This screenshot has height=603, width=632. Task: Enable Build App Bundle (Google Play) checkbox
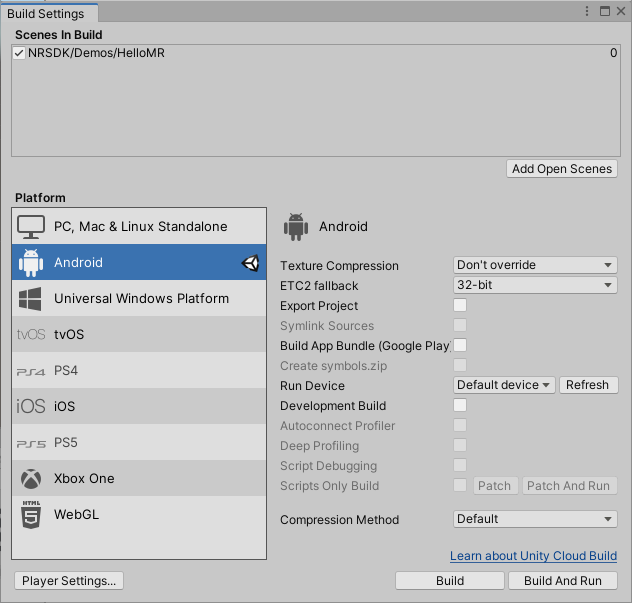click(460, 345)
